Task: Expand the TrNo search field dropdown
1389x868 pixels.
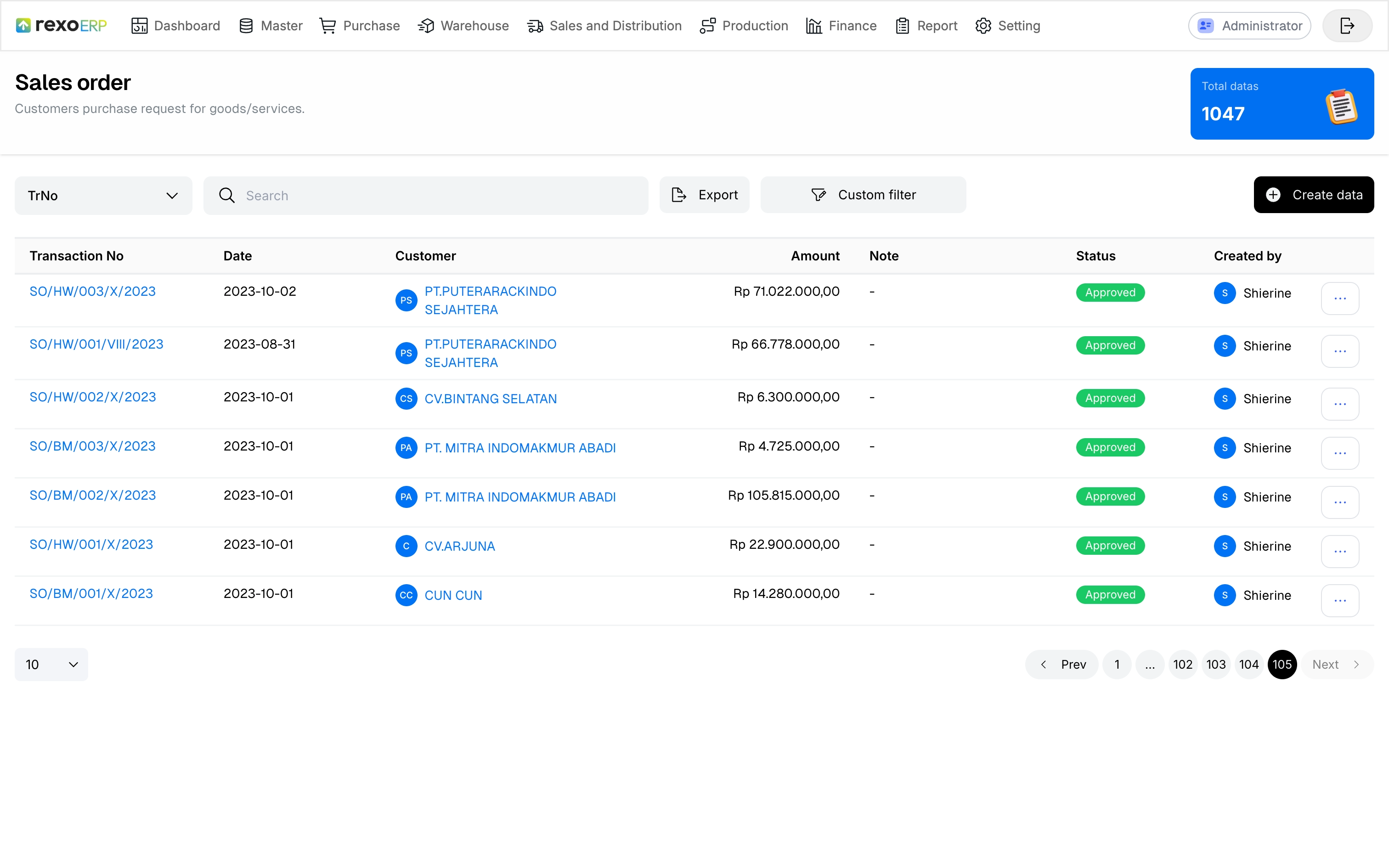Action: point(103,196)
